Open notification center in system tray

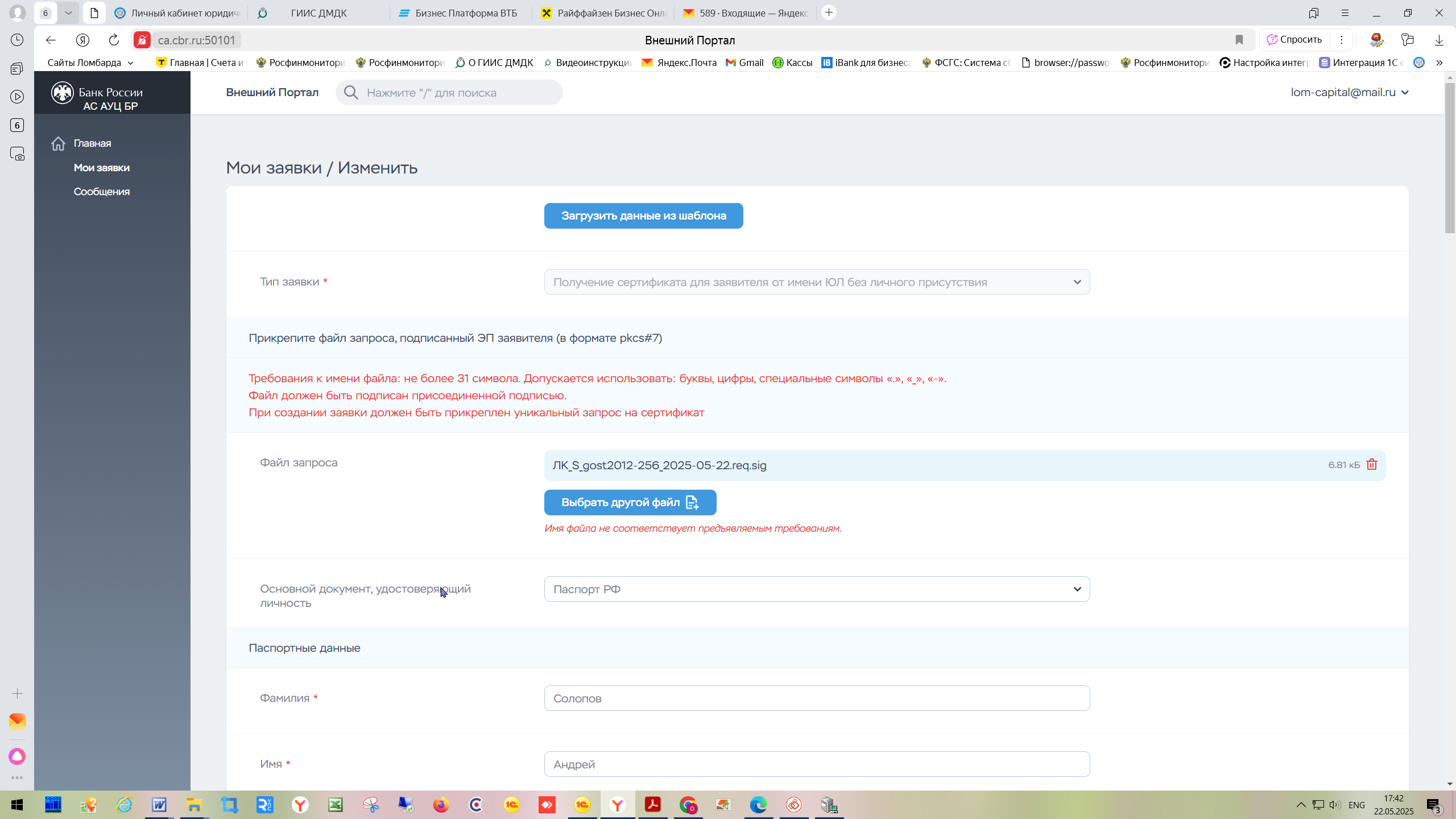click(1434, 805)
